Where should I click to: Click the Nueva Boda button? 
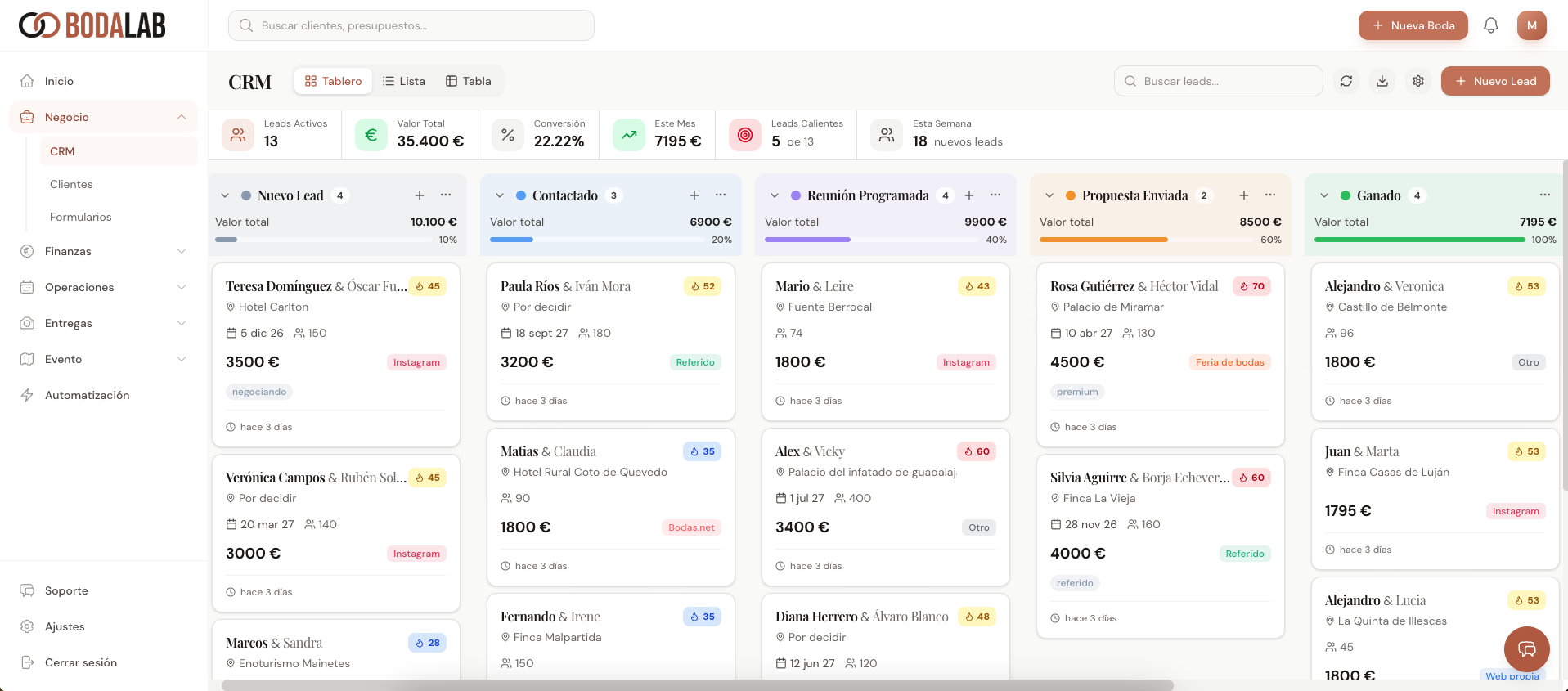coord(1413,25)
